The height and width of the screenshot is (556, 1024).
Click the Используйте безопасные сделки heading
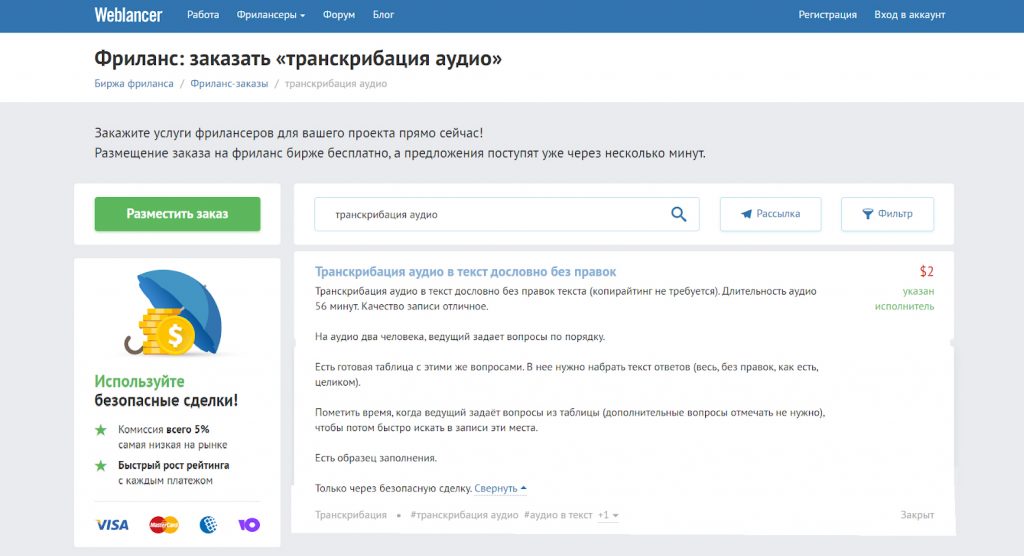(166, 391)
